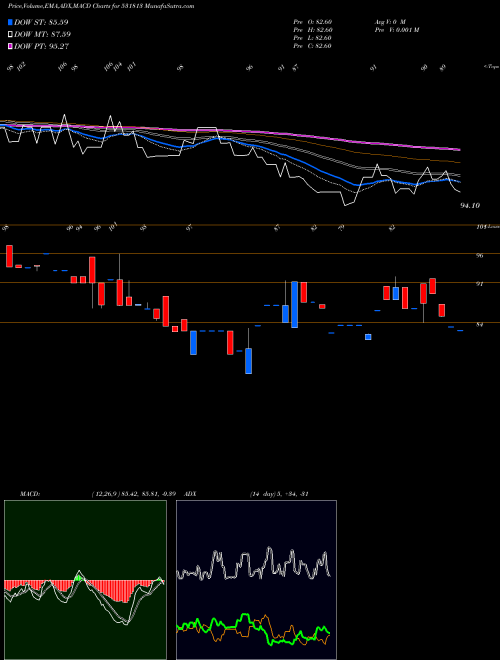Screen dimensions: 500x660
Task: Click the tall blue candlestick touching the 91 line
Action: (x=295, y=304)
